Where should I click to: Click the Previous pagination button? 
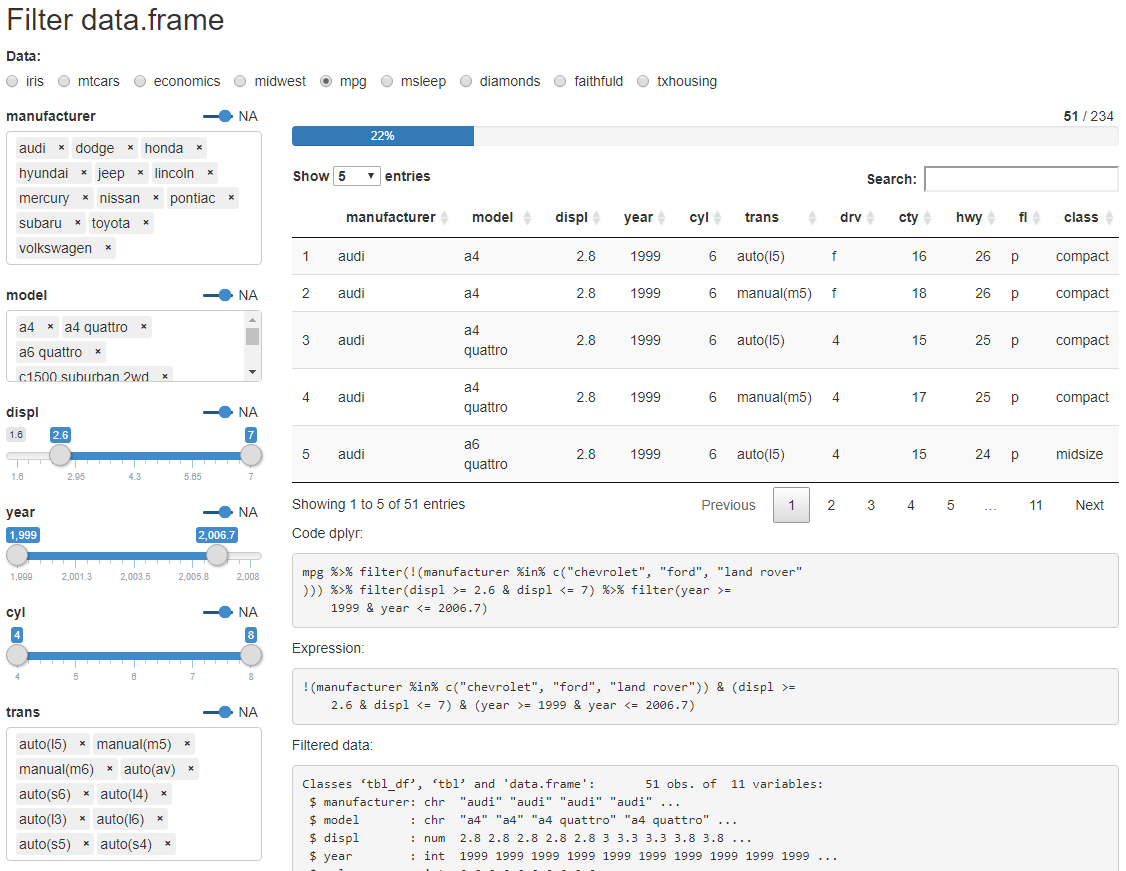pyautogui.click(x=728, y=505)
